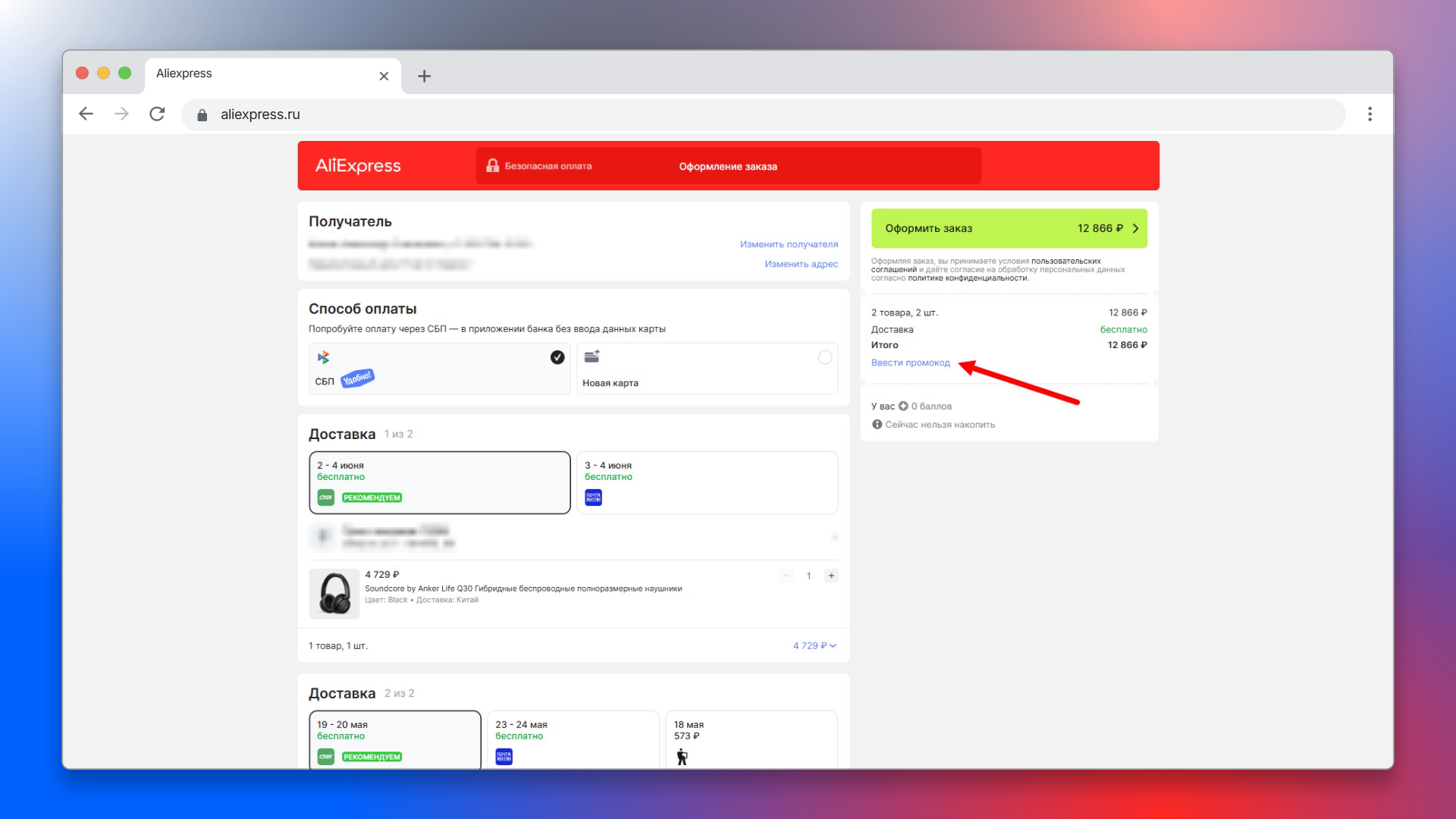1456x819 pixels.
Task: Open the headphones product thumbnail
Action: pyautogui.click(x=334, y=594)
